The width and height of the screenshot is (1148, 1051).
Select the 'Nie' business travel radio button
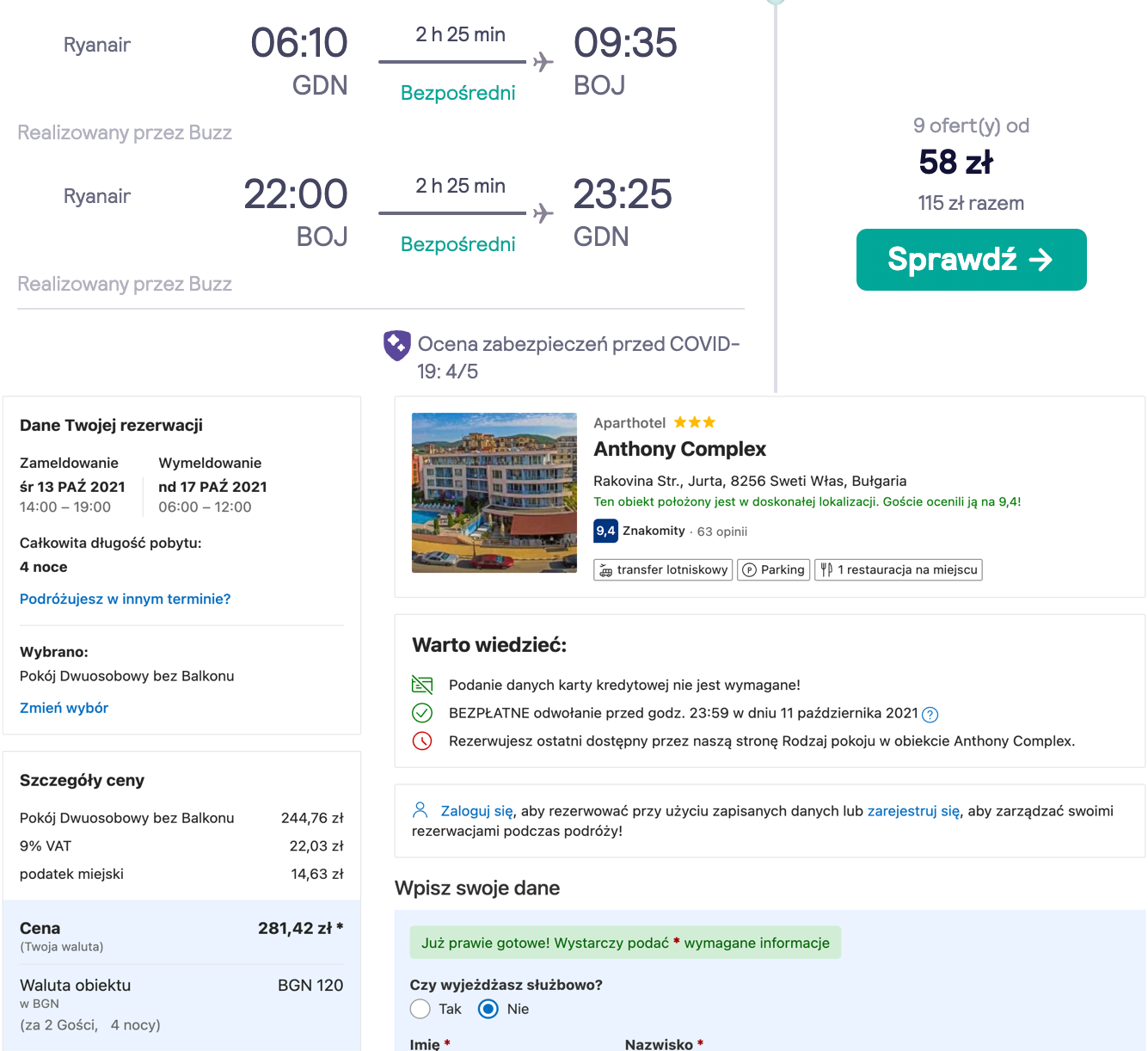488,1009
